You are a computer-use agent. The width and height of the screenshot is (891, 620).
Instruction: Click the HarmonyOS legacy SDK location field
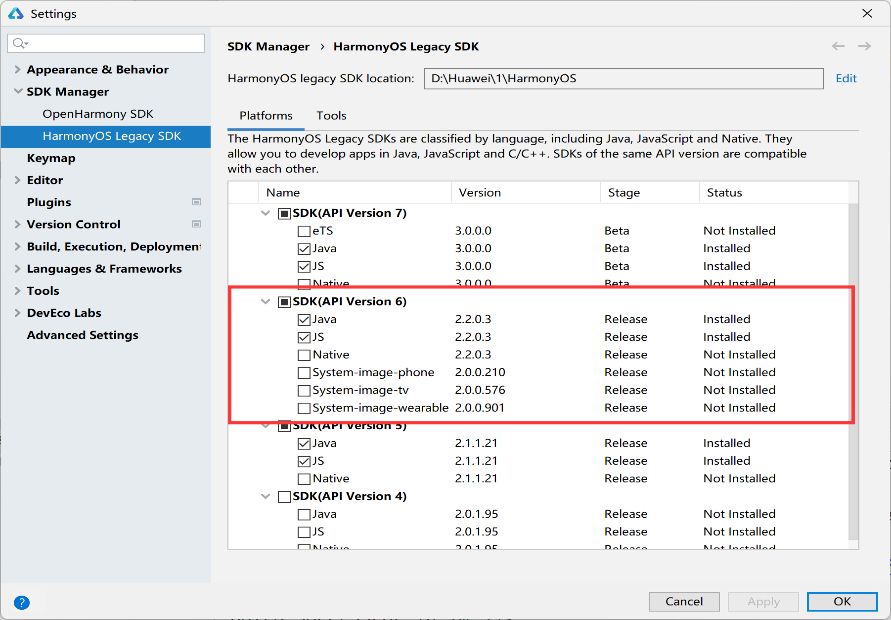click(623, 78)
